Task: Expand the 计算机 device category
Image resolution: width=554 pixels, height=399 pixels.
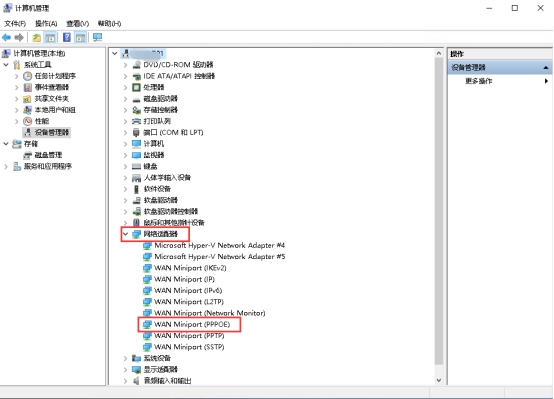Action: [x=125, y=144]
